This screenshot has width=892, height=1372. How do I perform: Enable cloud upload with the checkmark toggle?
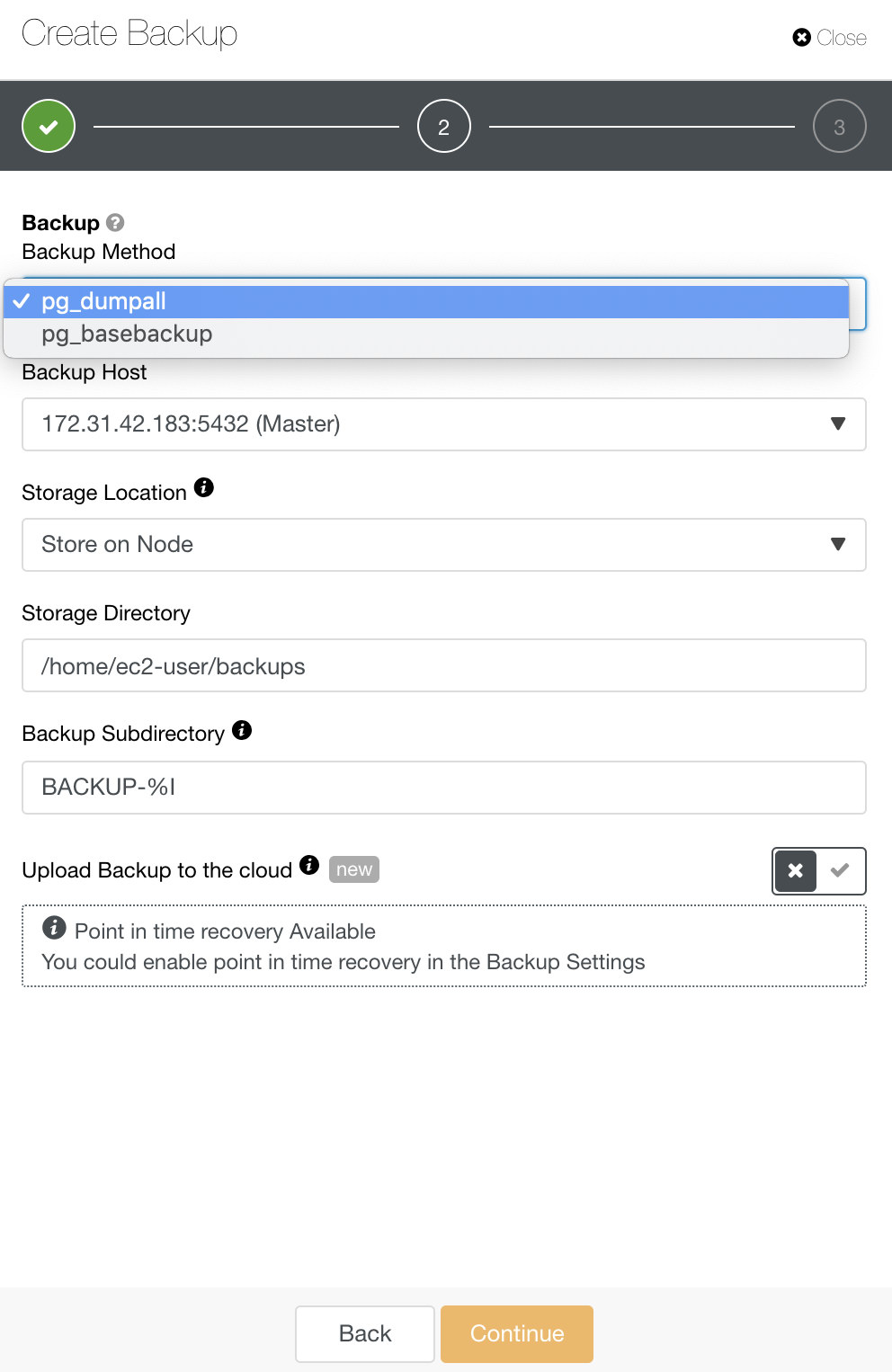click(x=840, y=870)
